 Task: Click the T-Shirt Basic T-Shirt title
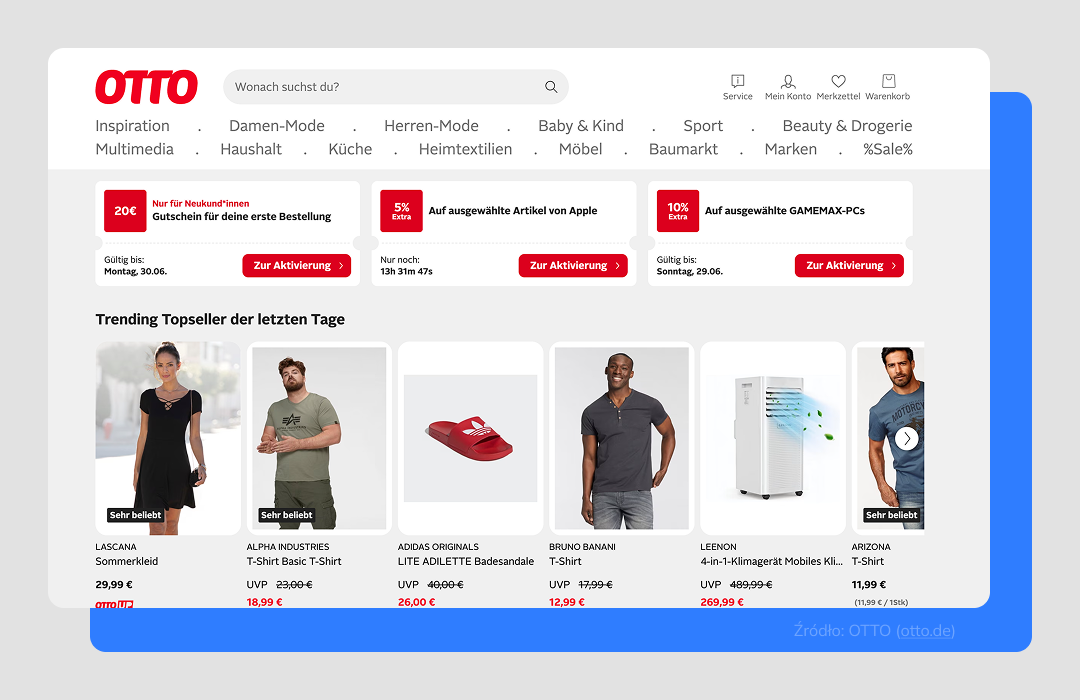[294, 562]
